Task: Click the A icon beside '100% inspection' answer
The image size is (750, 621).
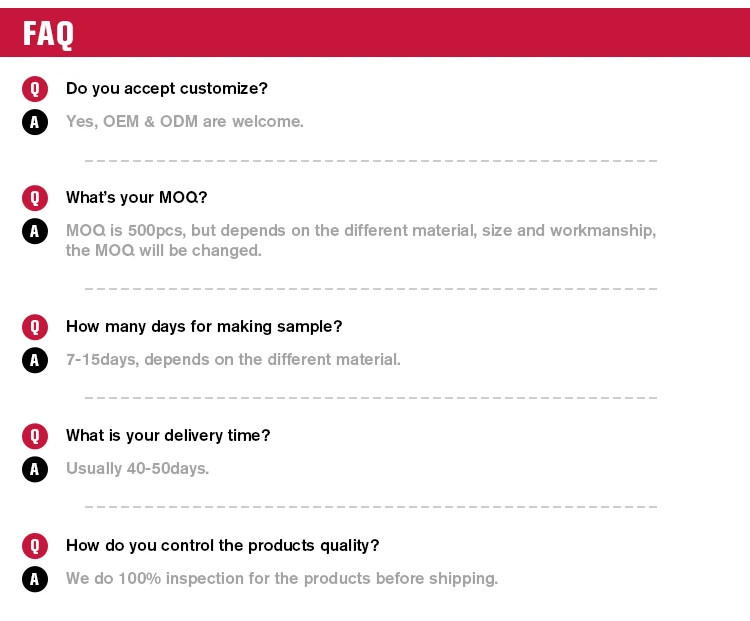Action: click(x=35, y=579)
